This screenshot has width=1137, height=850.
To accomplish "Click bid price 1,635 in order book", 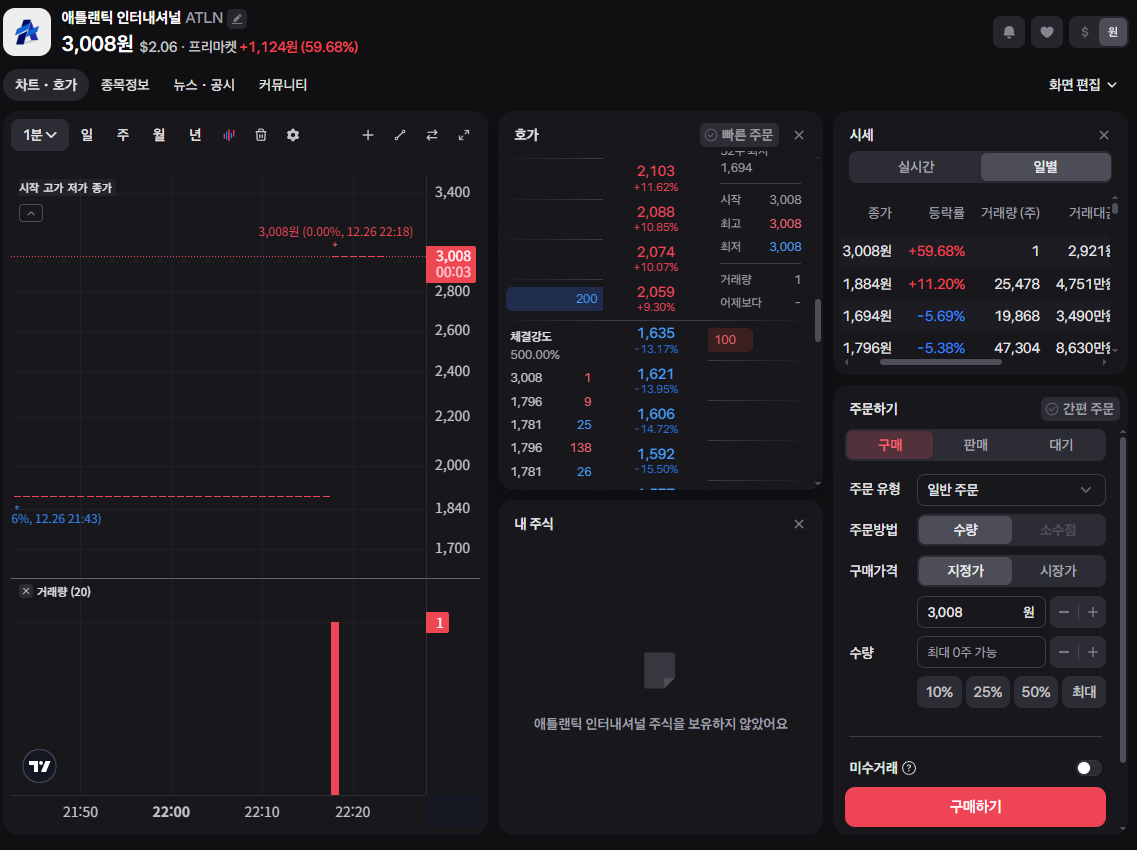I will click(x=656, y=339).
